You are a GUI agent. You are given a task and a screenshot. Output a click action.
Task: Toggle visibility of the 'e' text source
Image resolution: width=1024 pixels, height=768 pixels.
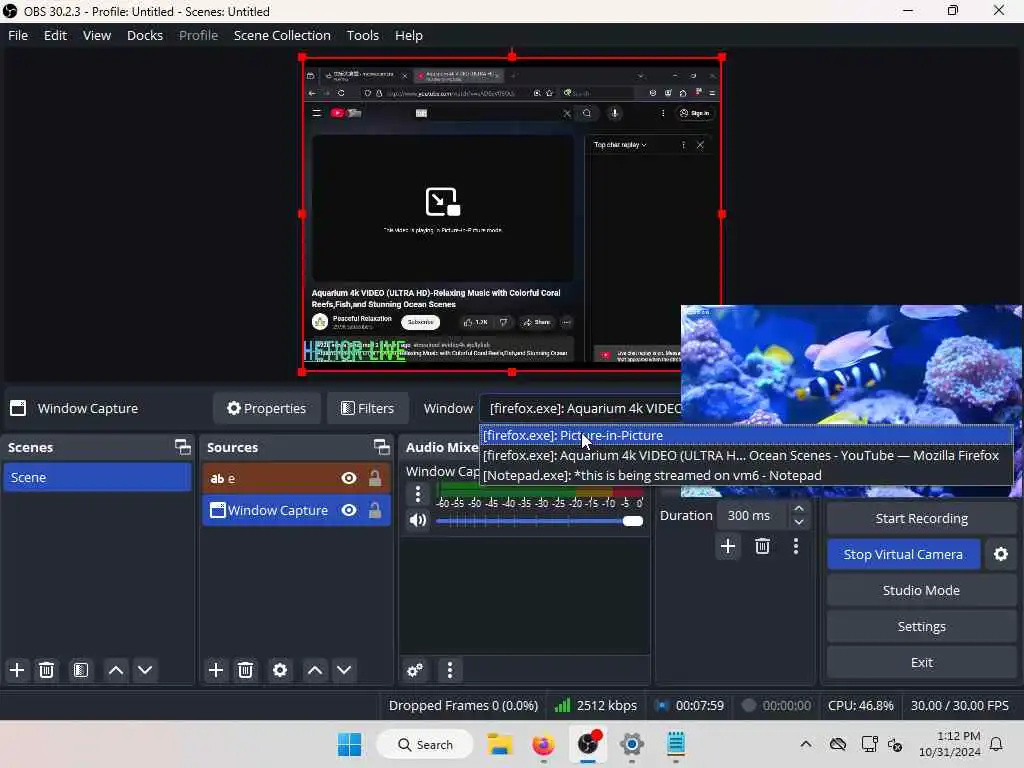click(x=349, y=479)
